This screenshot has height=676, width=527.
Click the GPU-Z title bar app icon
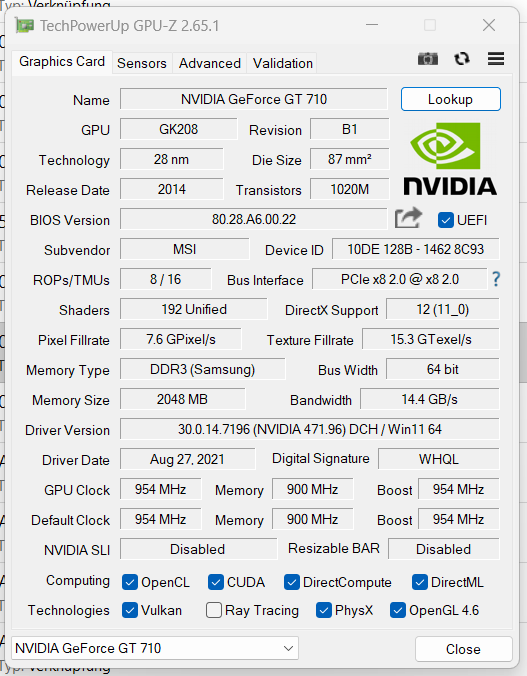point(25,26)
